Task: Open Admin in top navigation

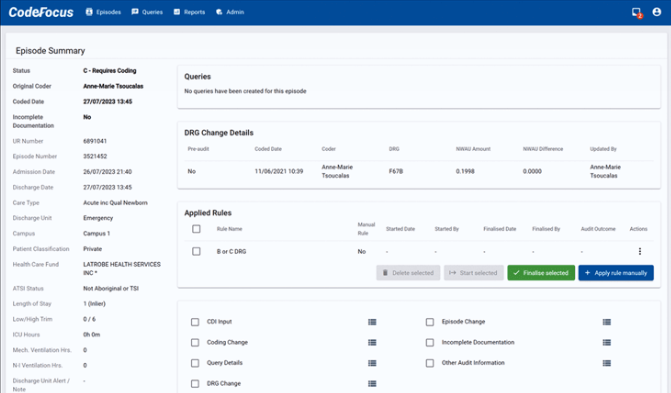Action: pyautogui.click(x=230, y=12)
